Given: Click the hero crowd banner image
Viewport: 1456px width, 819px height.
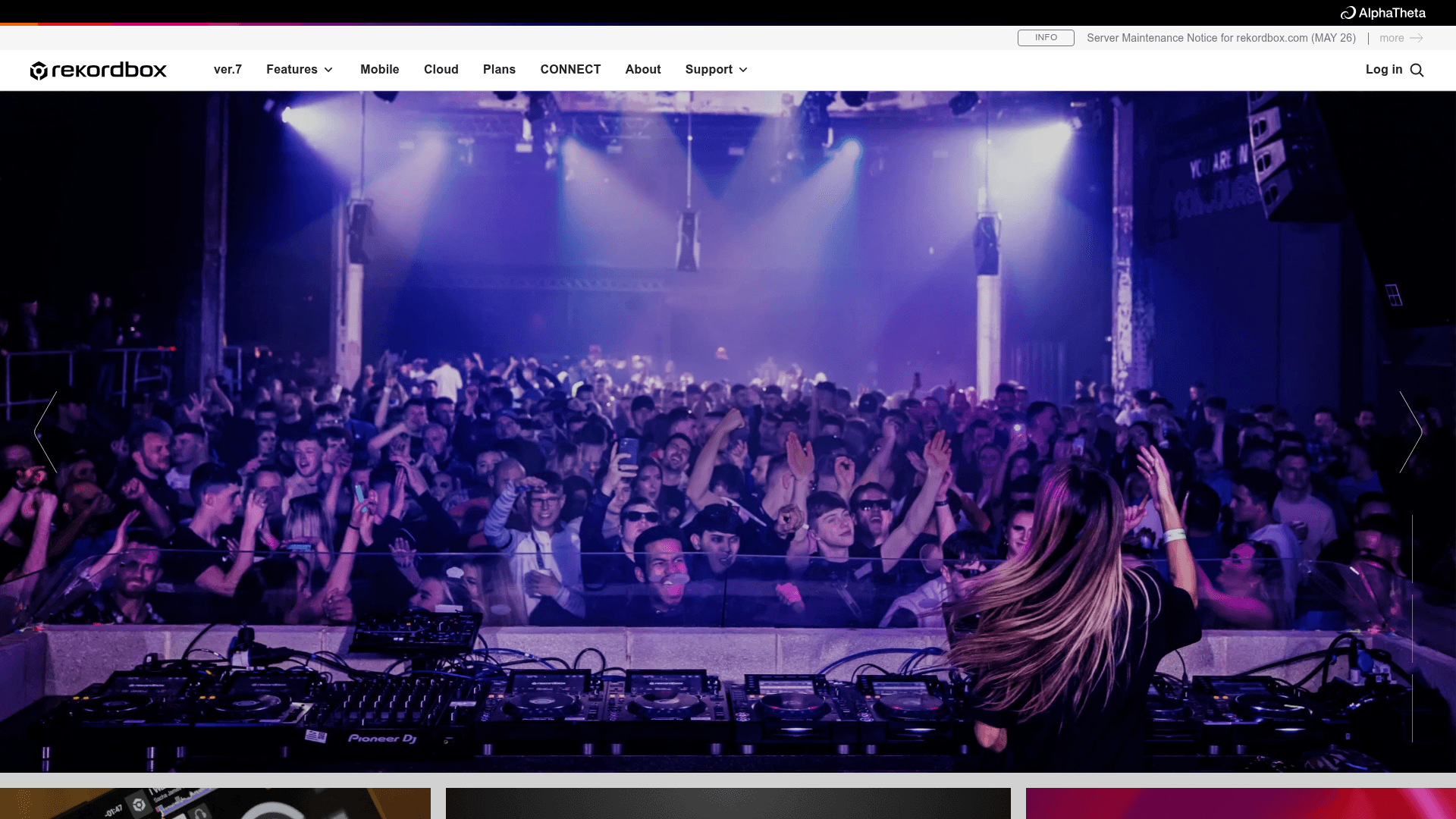Looking at the screenshot, I should pyautogui.click(x=728, y=431).
